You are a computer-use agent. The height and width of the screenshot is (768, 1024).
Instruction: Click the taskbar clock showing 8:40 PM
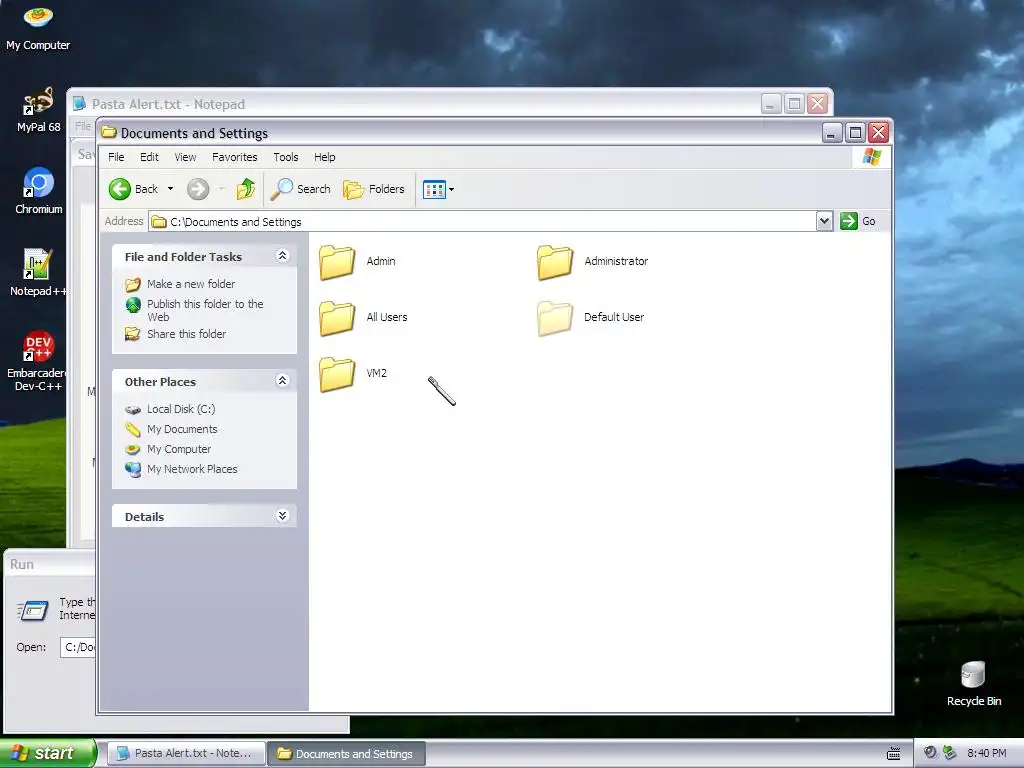tap(986, 753)
